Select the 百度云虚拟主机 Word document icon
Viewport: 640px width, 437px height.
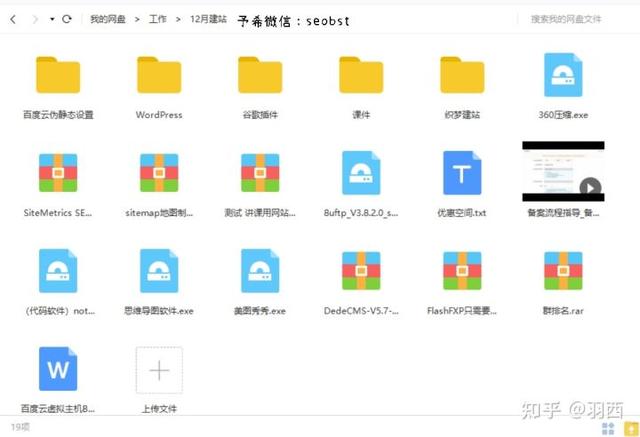(x=58, y=369)
